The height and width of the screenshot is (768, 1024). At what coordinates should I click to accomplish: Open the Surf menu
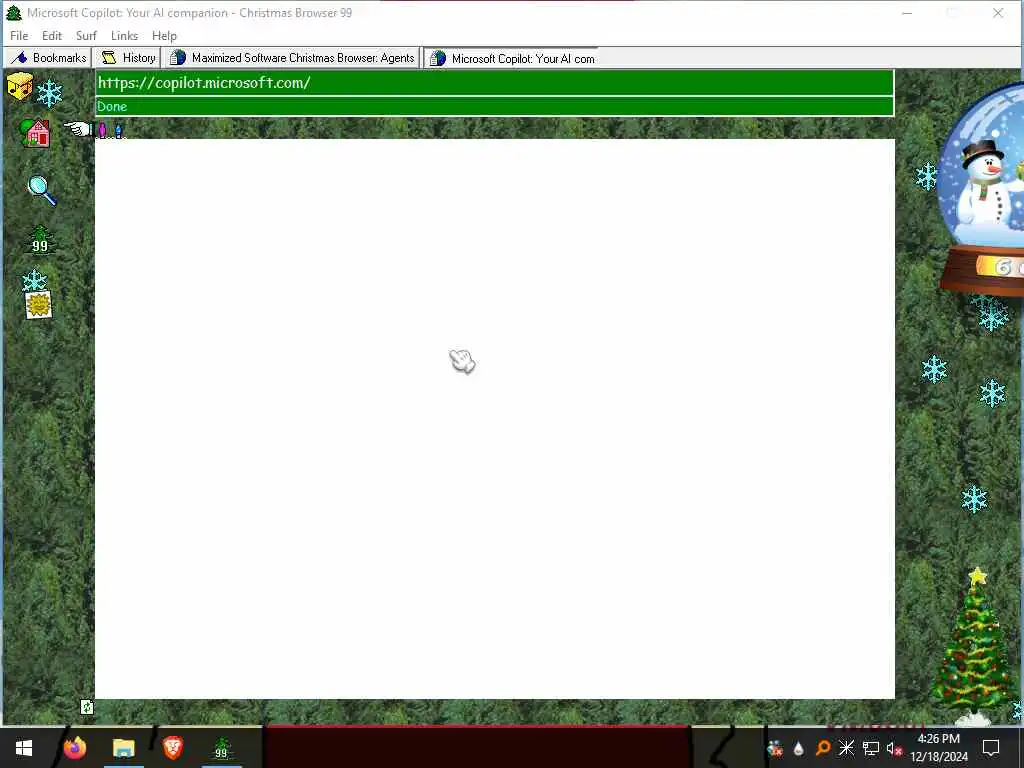(86, 36)
